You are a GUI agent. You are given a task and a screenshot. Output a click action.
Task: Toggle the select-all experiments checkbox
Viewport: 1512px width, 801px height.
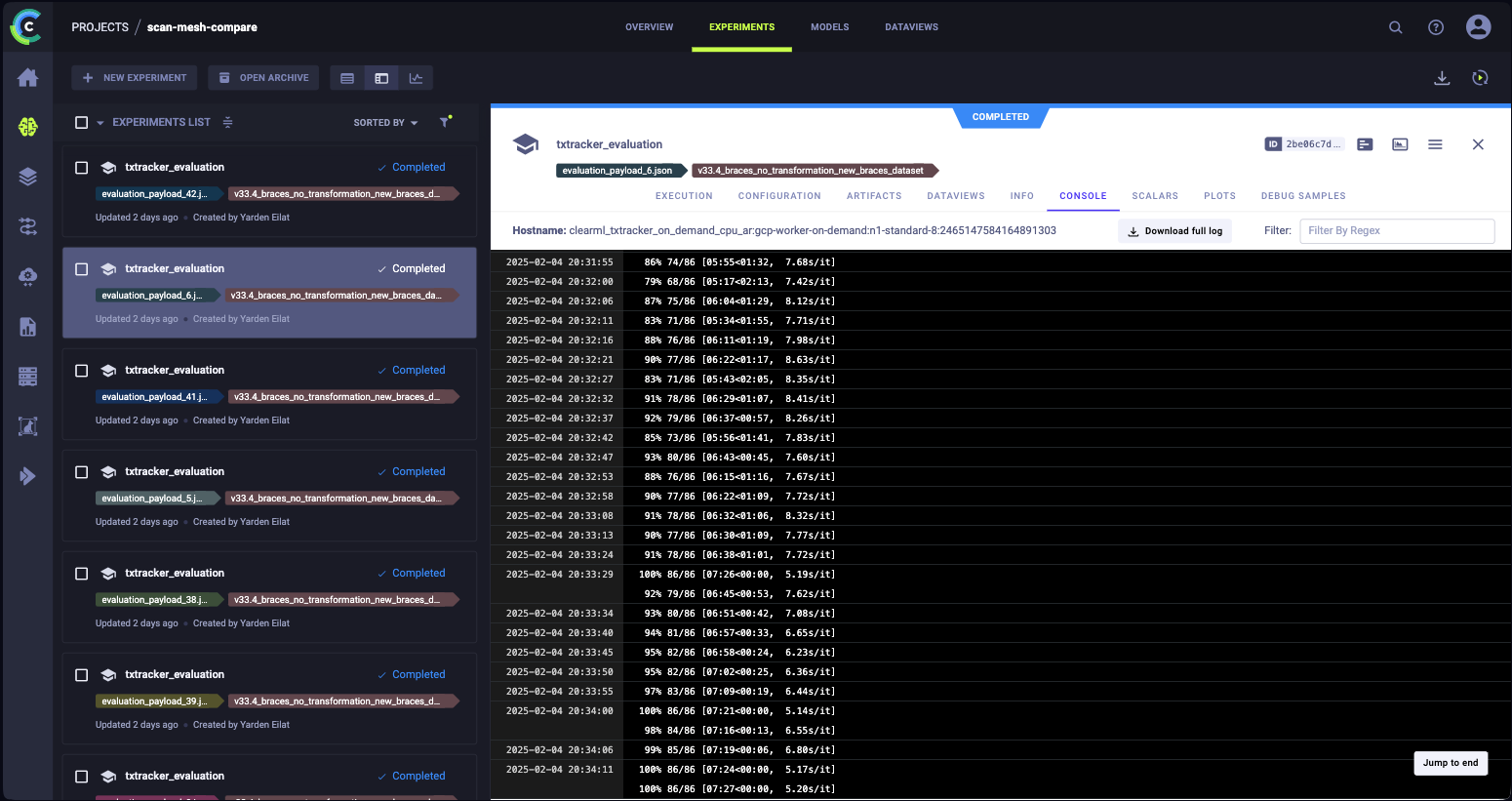tap(82, 122)
